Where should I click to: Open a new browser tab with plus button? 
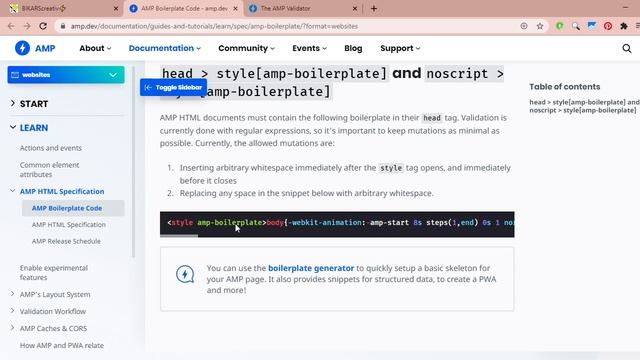374,8
